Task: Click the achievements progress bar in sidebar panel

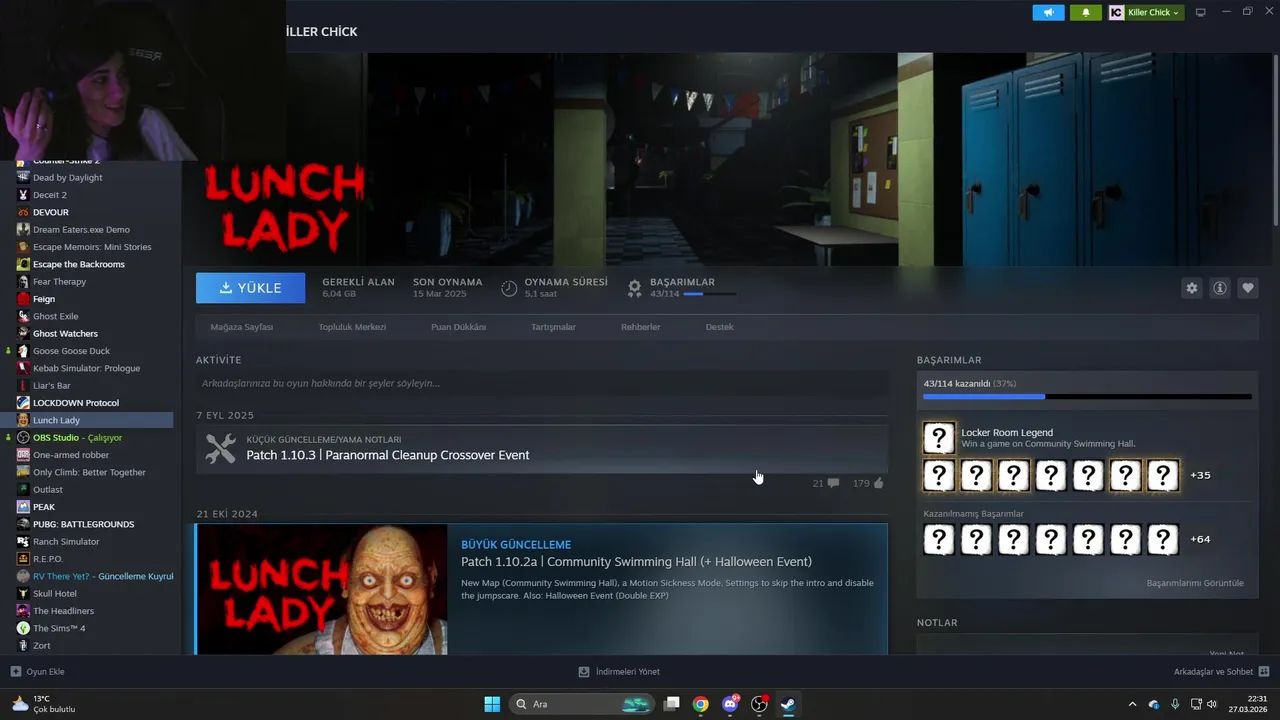Action: (1087, 397)
